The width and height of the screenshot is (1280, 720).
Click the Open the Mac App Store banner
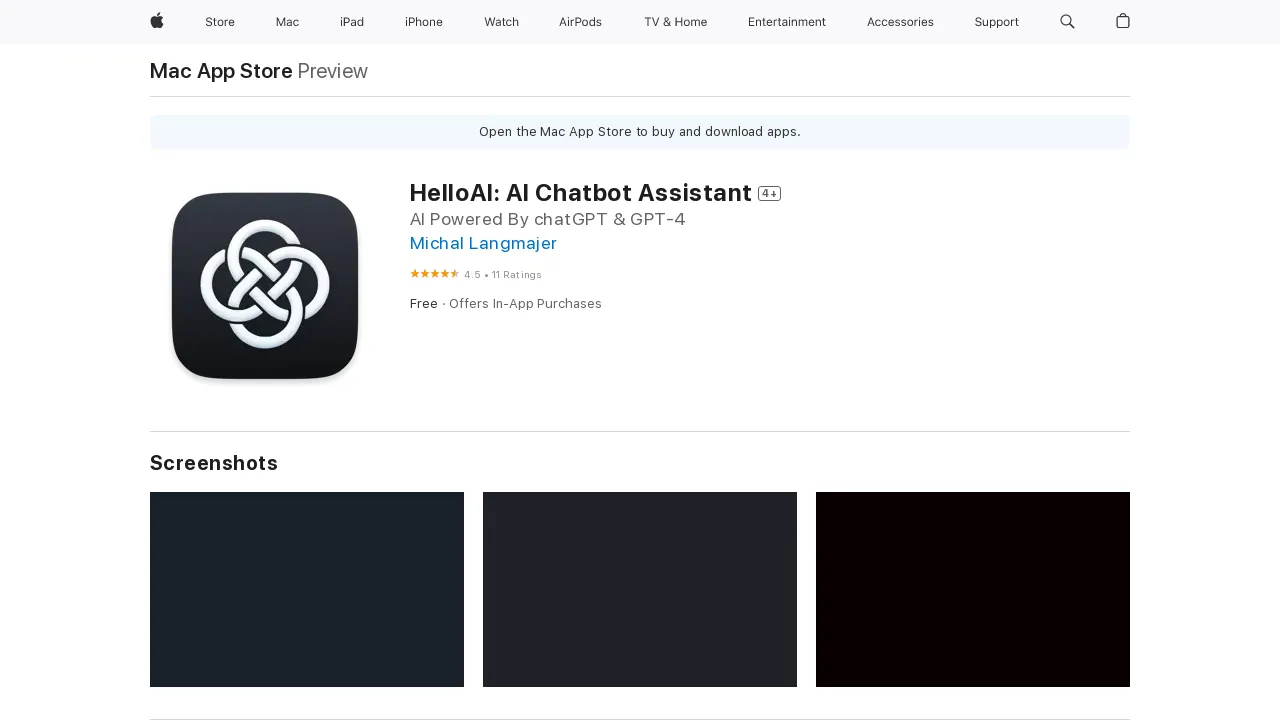[x=640, y=132]
